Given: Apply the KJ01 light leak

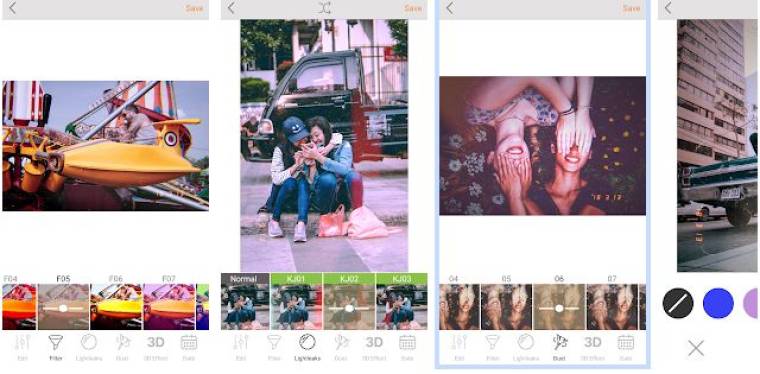Looking at the screenshot, I should [x=296, y=301].
